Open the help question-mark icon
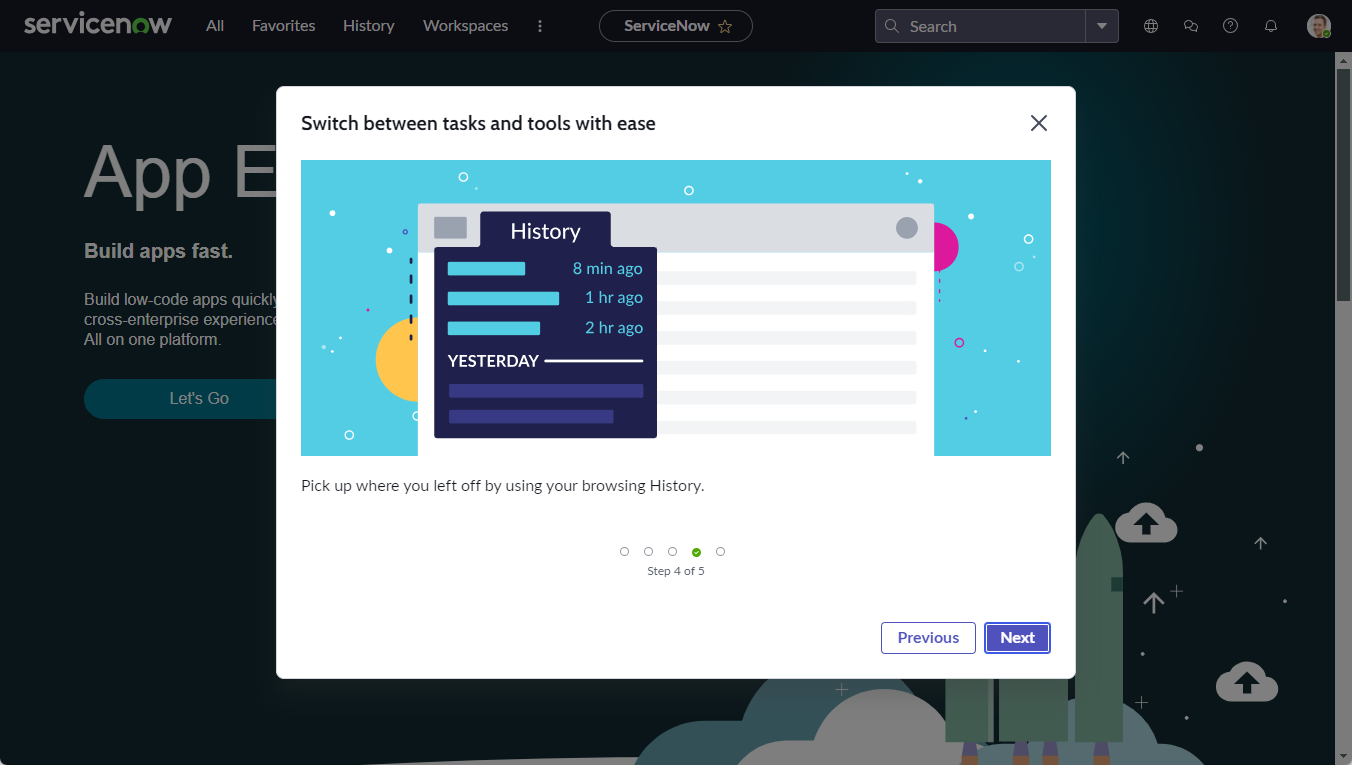The width and height of the screenshot is (1352, 765). pyautogui.click(x=1231, y=26)
